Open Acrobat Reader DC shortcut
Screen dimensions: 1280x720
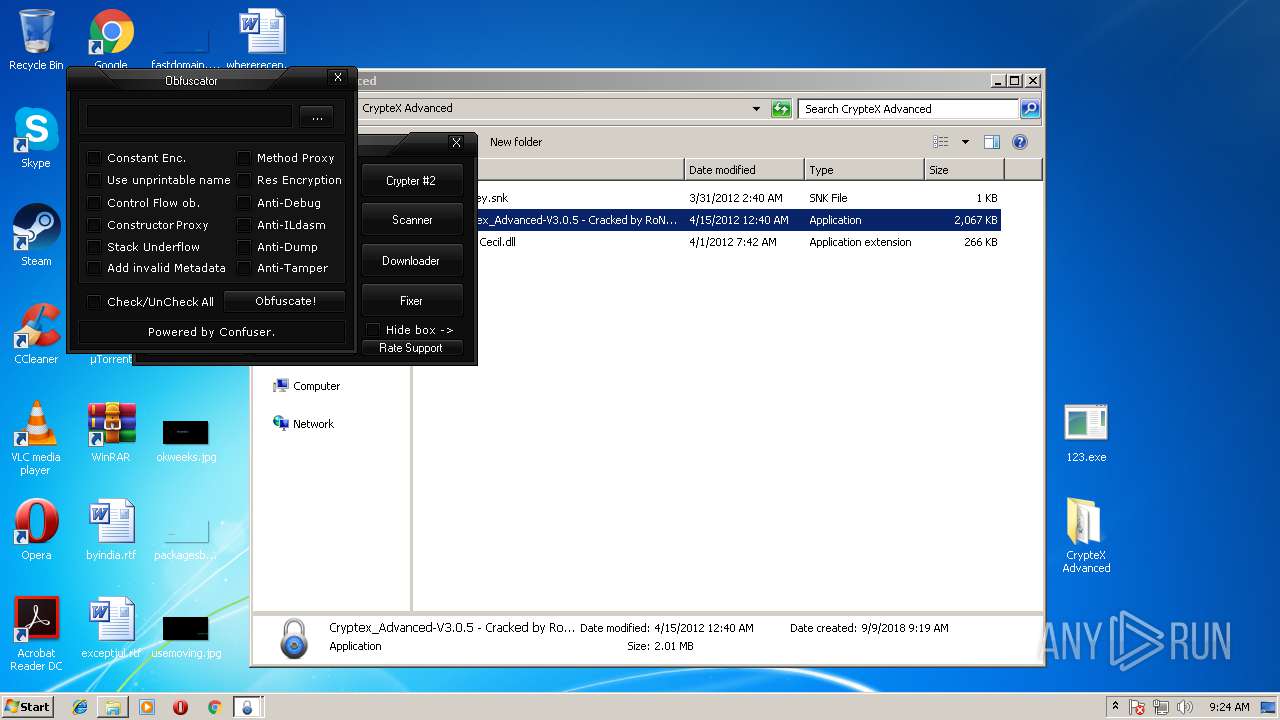[x=36, y=634]
